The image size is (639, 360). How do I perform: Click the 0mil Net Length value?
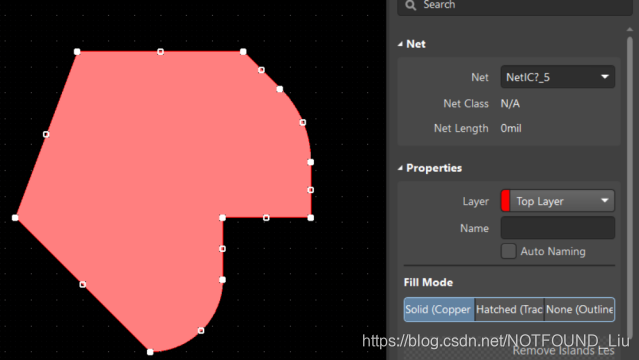pyautogui.click(x=511, y=128)
